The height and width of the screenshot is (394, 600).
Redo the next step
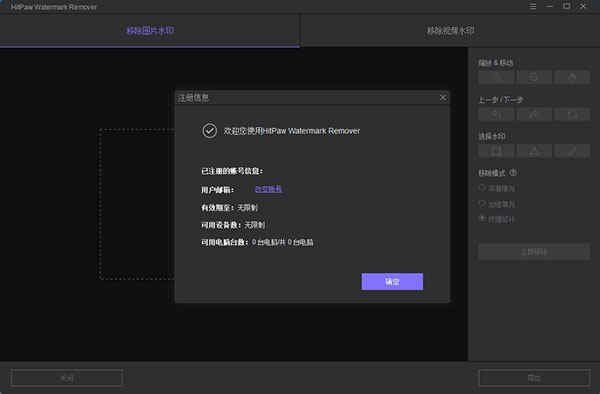pyautogui.click(x=534, y=114)
